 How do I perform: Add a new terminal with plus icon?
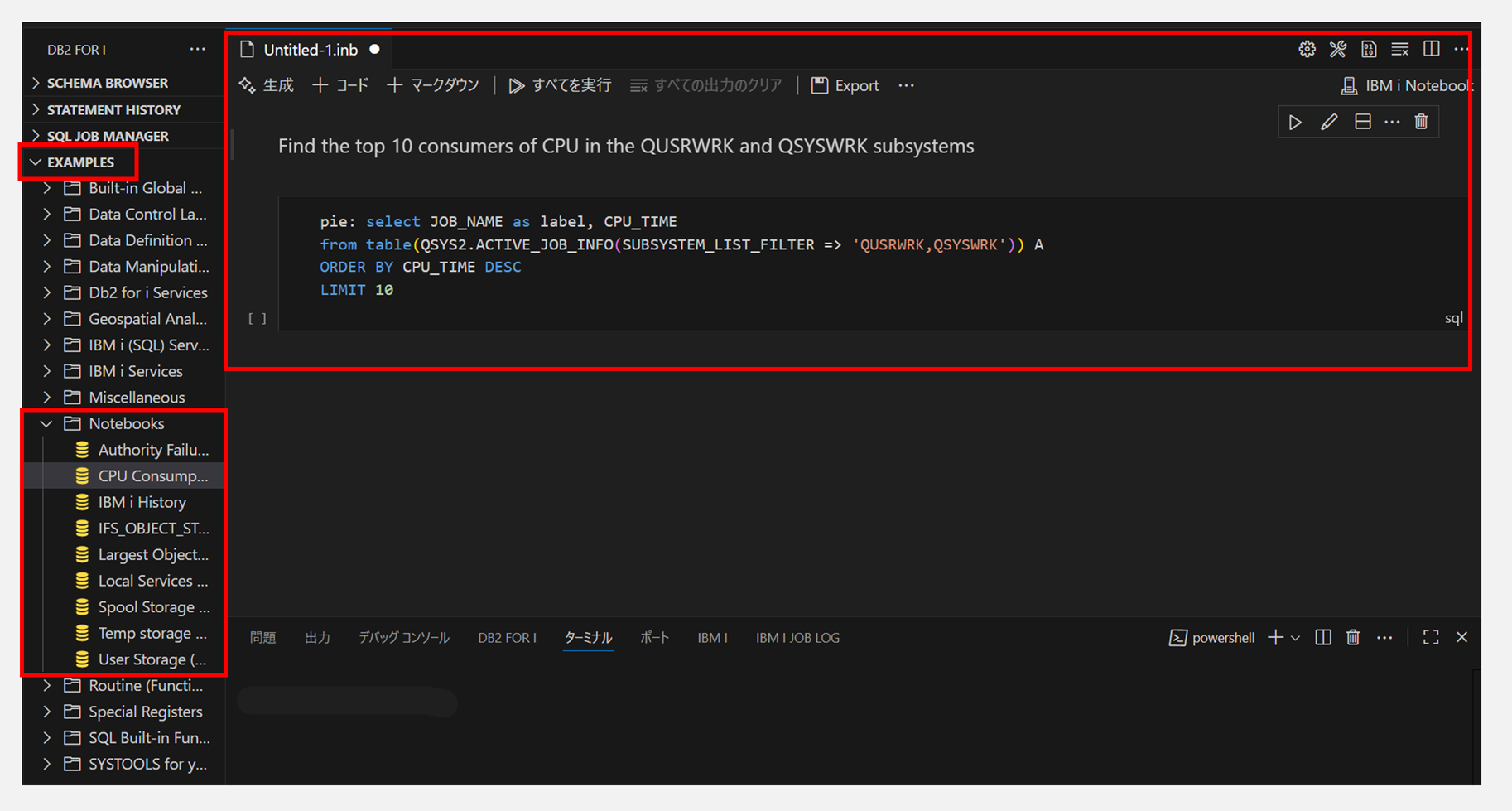1275,637
